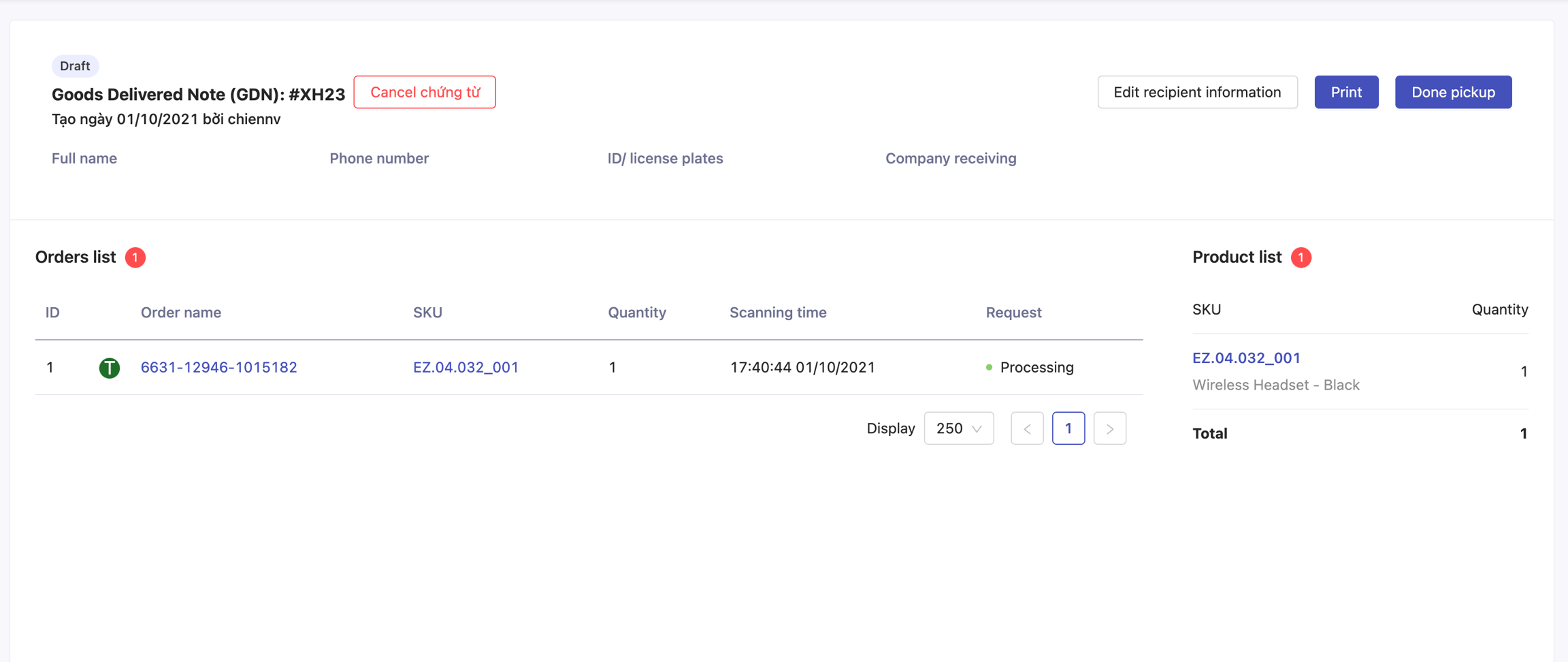Click the Draft status tag
1568x662 pixels.
pyautogui.click(x=75, y=66)
